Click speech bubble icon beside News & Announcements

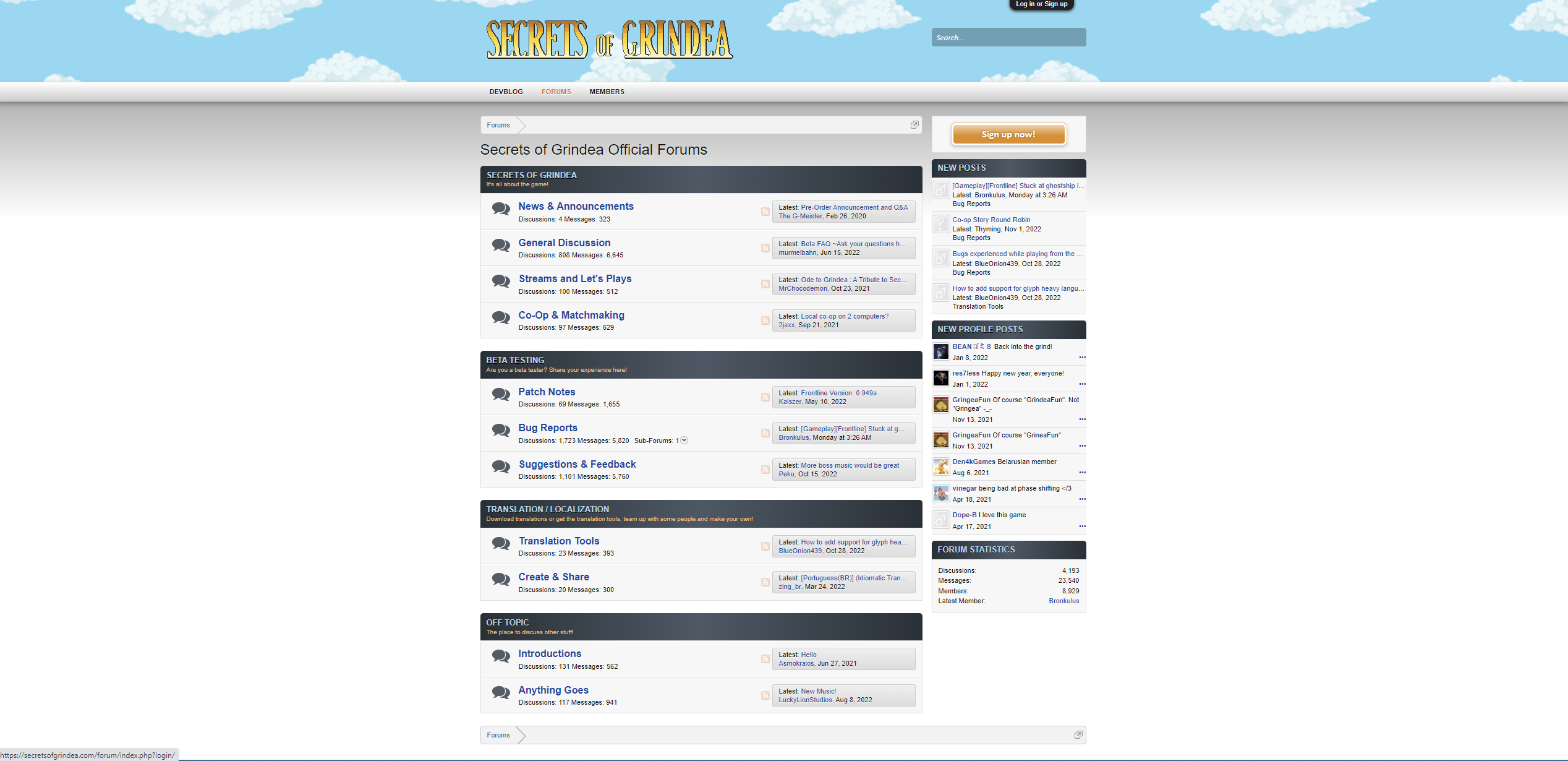coord(501,209)
